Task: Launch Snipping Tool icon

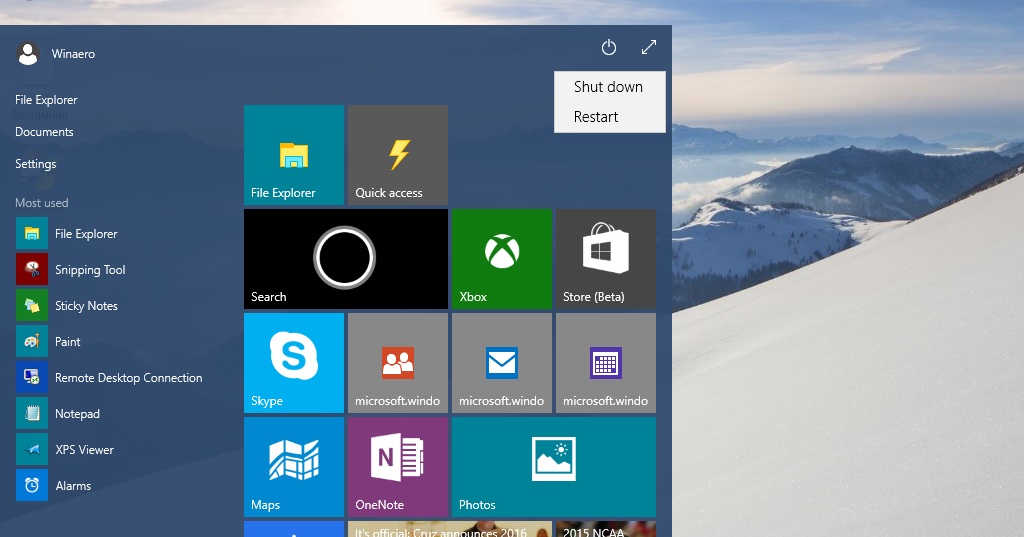Action: click(32, 269)
